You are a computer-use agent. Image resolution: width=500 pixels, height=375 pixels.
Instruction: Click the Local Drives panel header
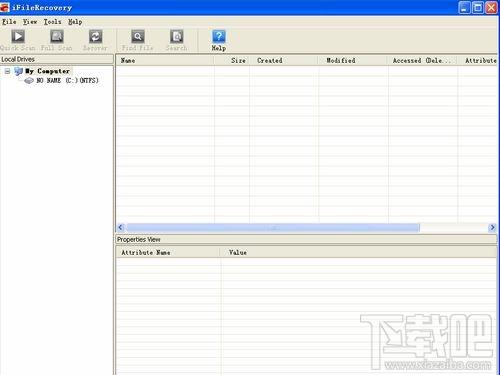pos(57,59)
